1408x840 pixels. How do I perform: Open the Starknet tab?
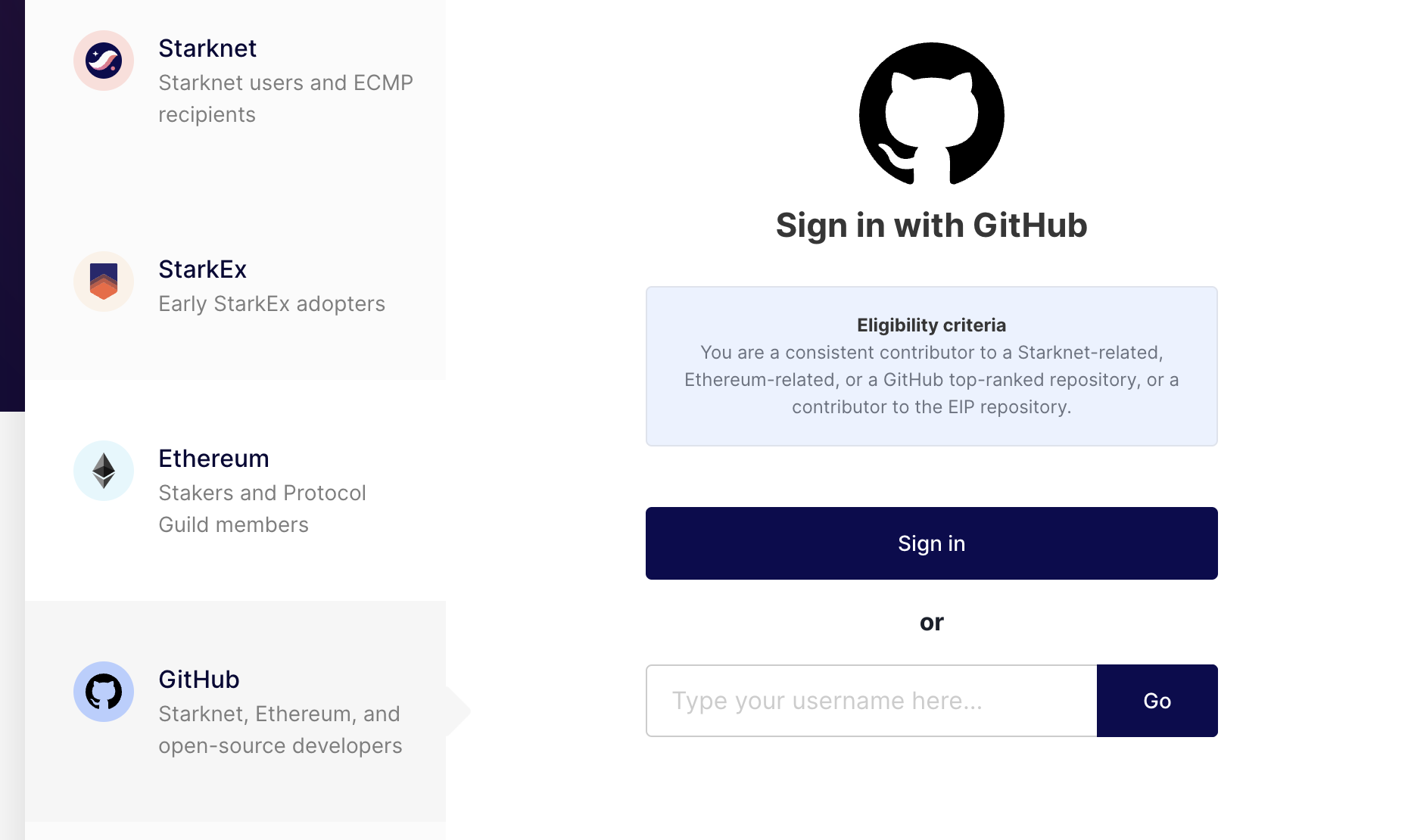click(x=207, y=48)
